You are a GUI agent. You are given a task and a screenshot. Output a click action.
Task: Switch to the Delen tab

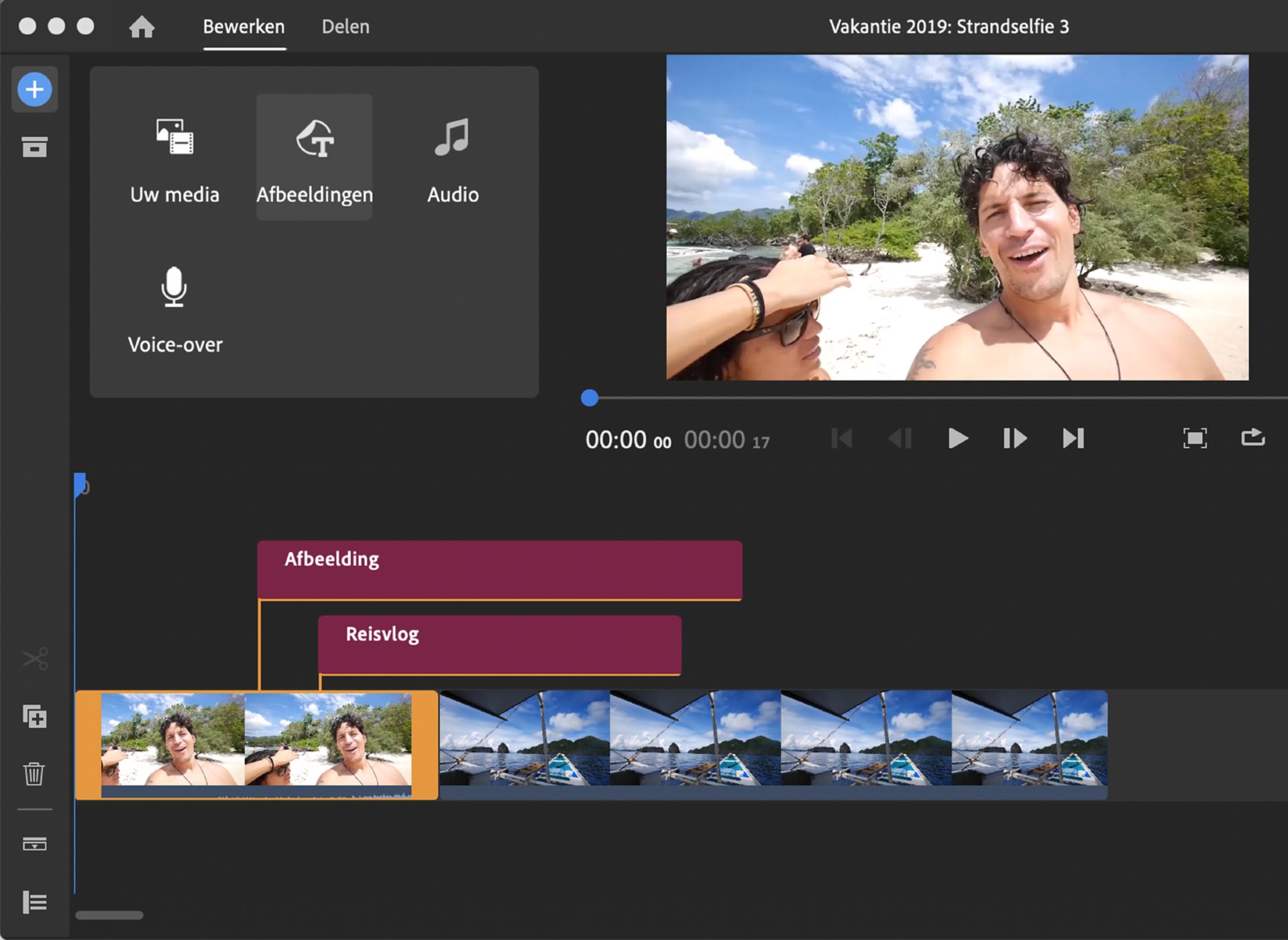pyautogui.click(x=345, y=27)
